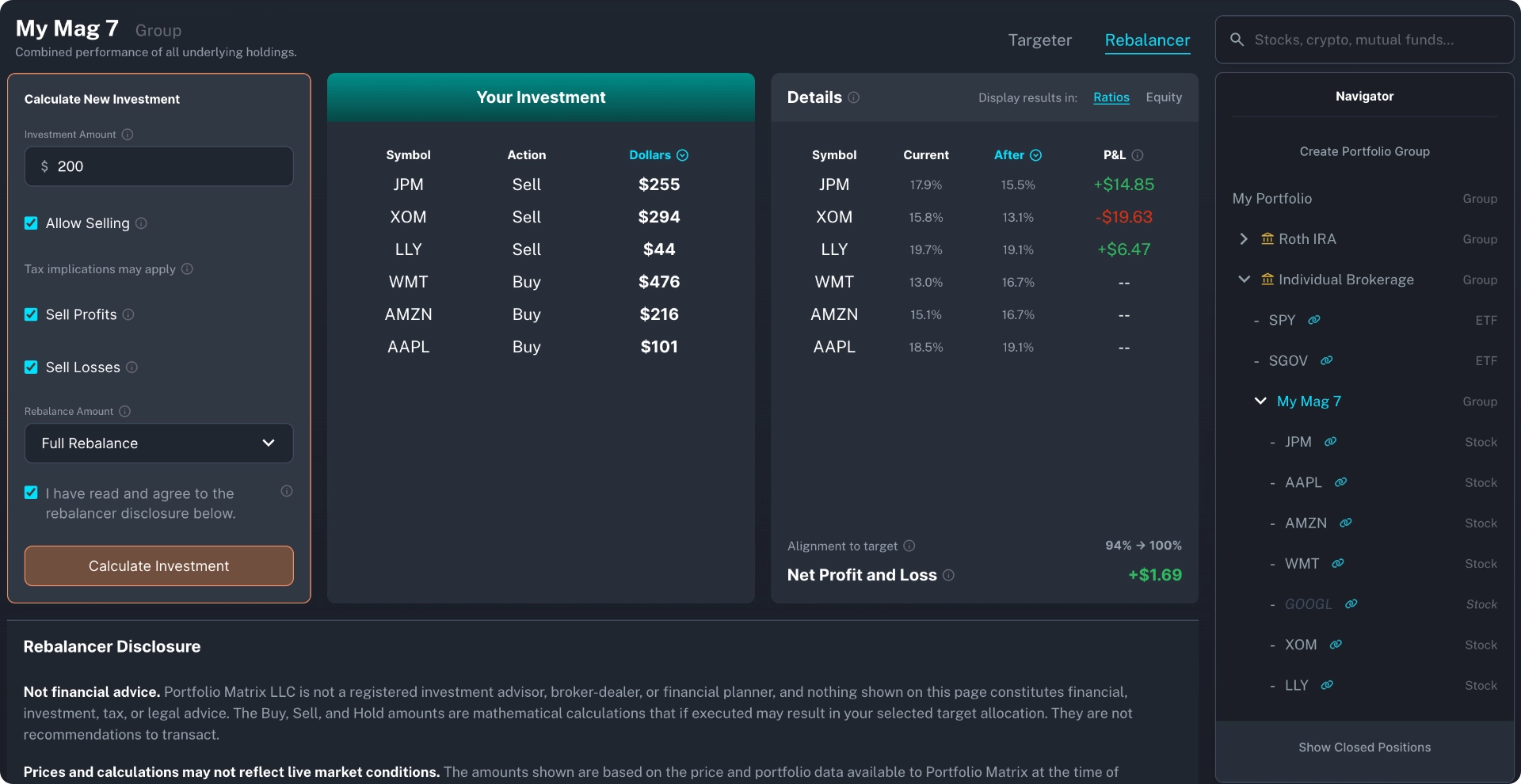
Task: Click AAPL Buy amount $101
Action: pyautogui.click(x=659, y=347)
